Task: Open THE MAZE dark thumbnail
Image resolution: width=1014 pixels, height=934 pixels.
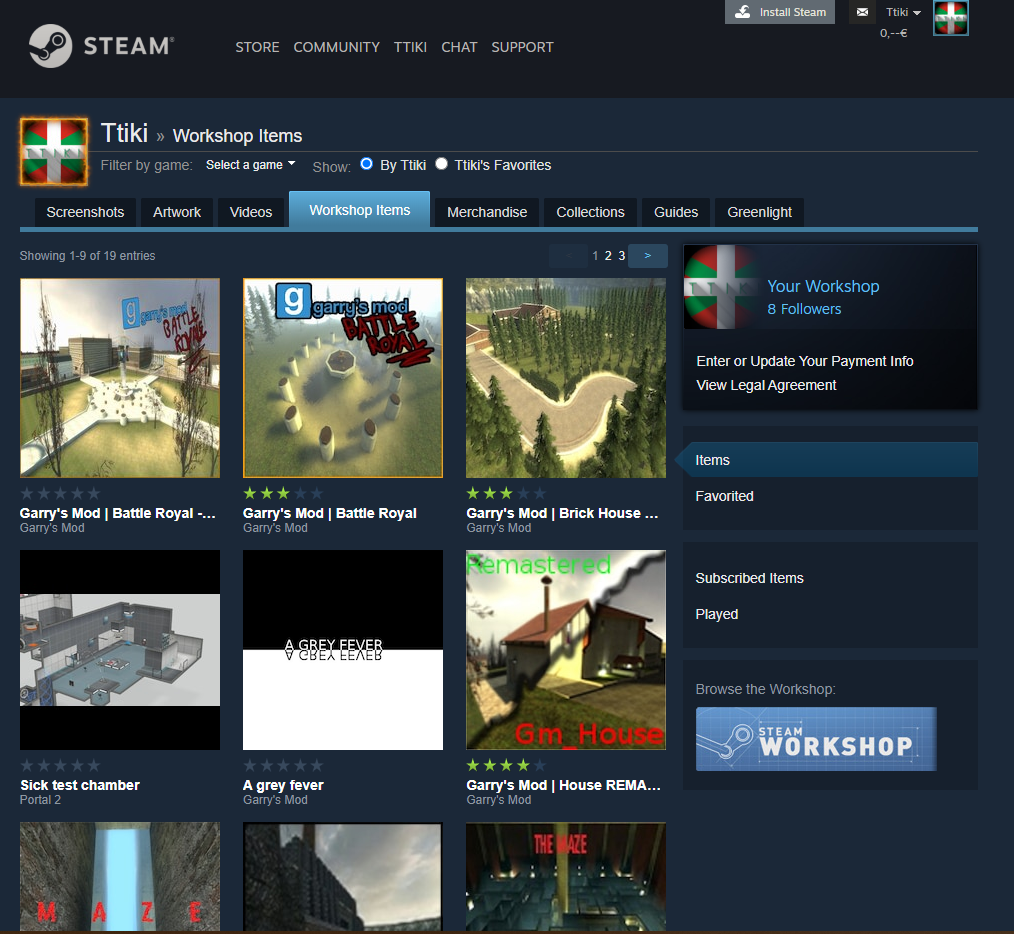Action: 566,876
